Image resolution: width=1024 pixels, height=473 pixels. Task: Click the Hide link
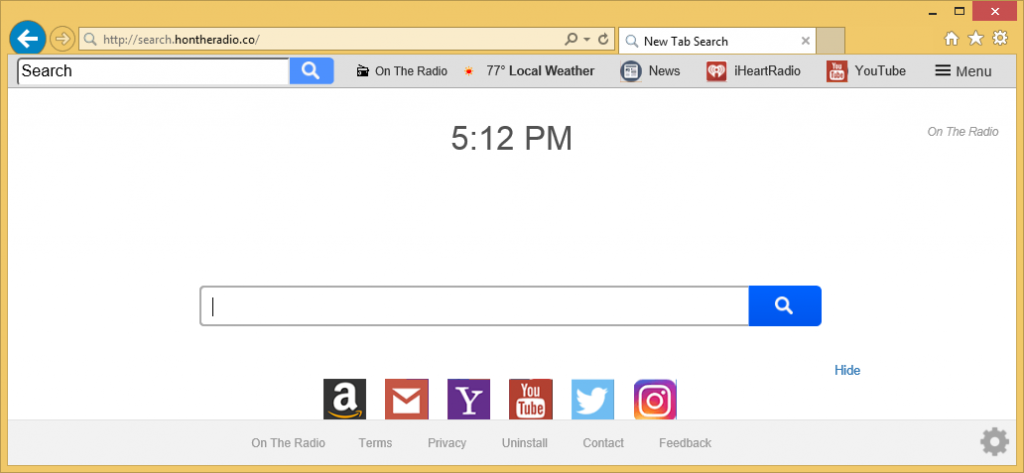(847, 370)
